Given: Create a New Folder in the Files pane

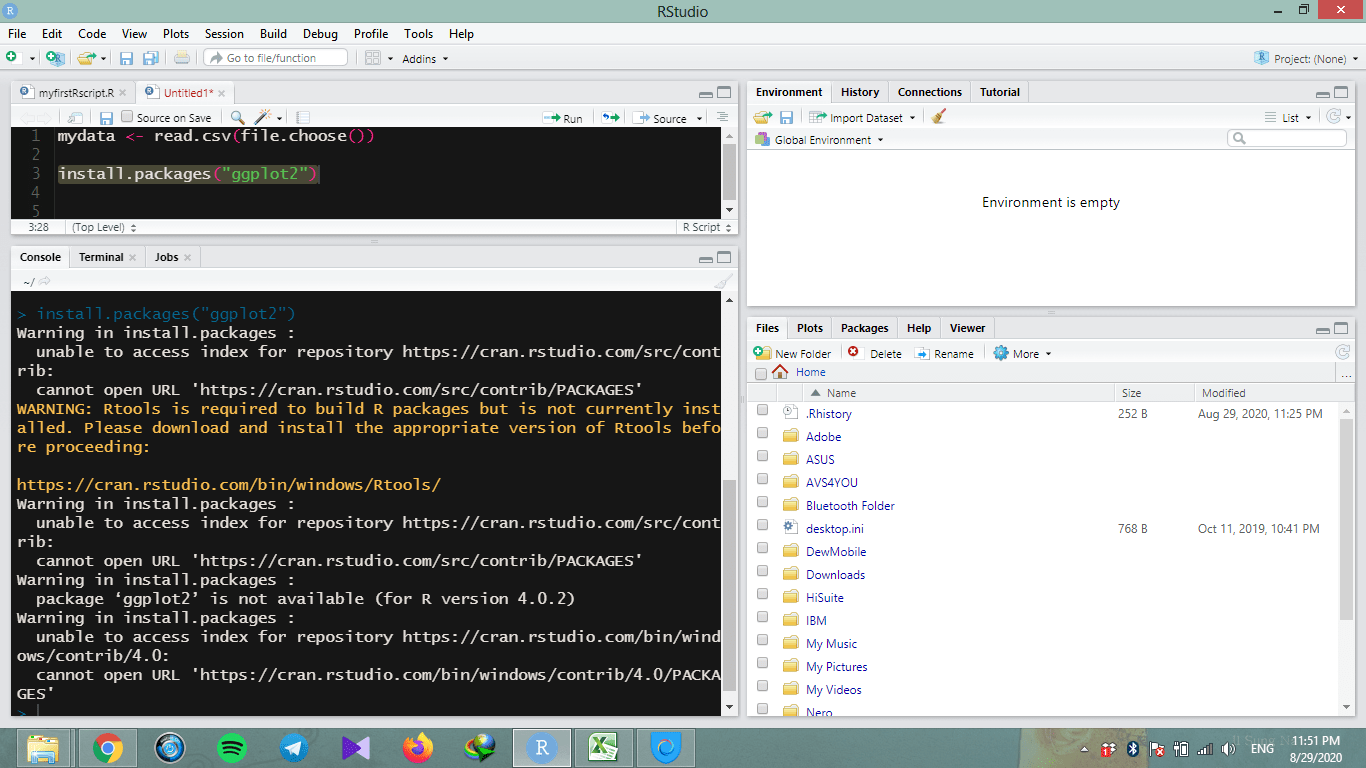Looking at the screenshot, I should (x=792, y=353).
